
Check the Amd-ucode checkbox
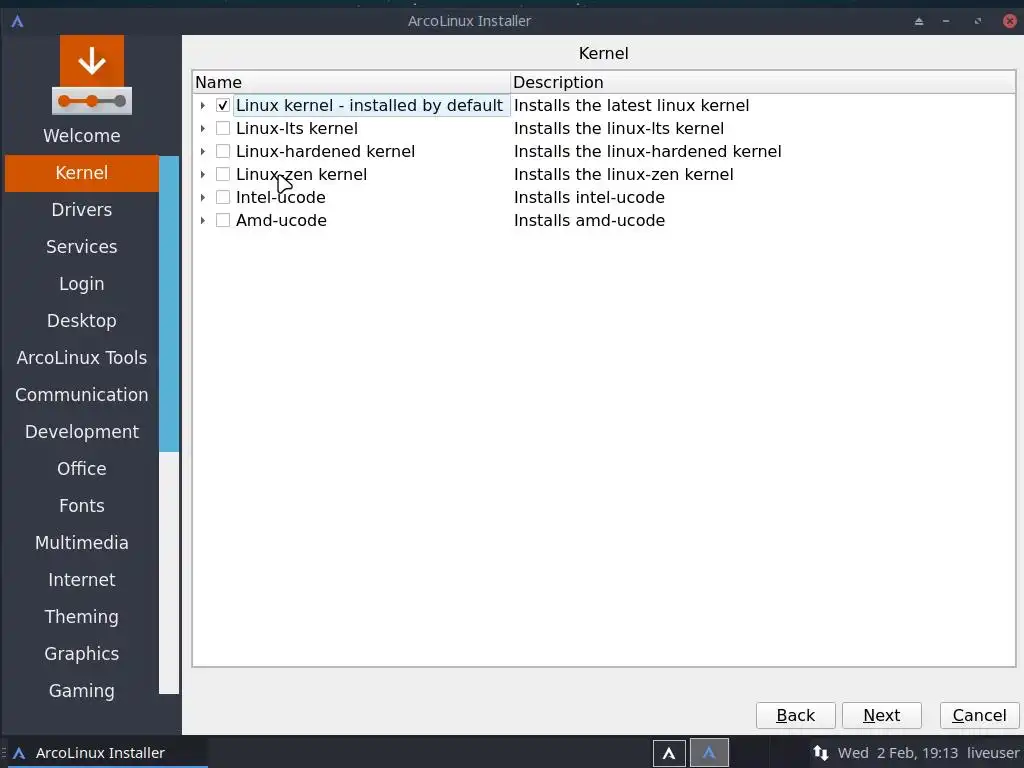tap(223, 220)
